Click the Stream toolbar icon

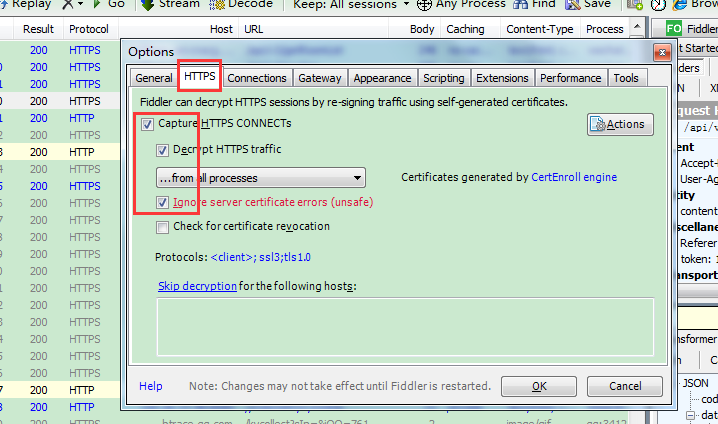click(146, 4)
